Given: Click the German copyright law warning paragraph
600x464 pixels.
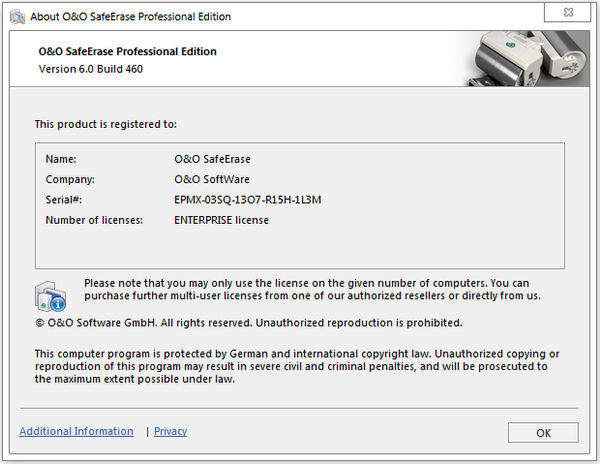Looking at the screenshot, I should click(296, 366).
